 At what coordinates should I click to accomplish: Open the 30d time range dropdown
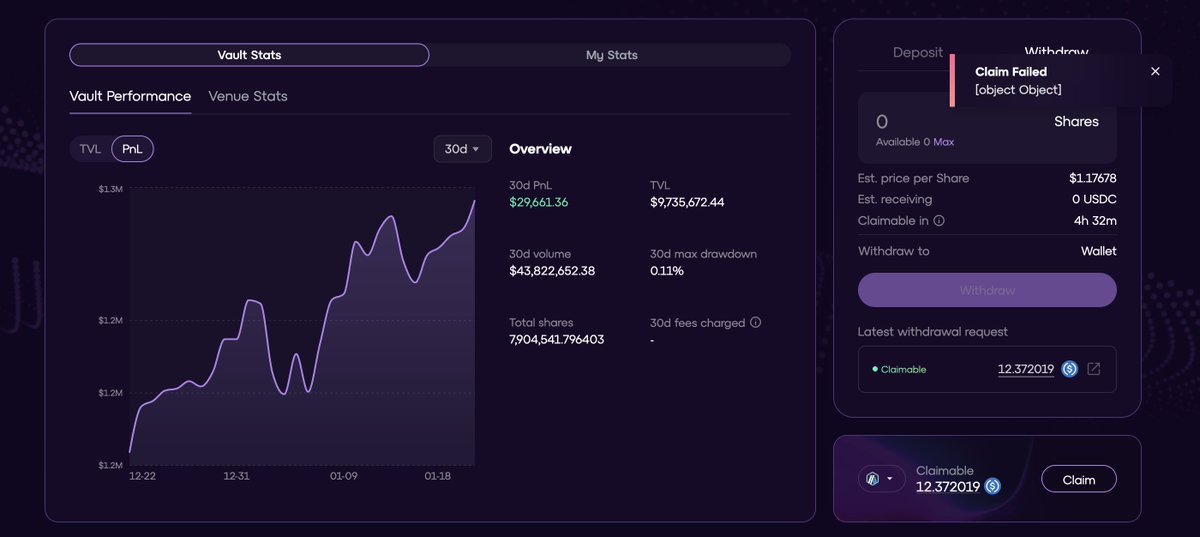coord(462,149)
